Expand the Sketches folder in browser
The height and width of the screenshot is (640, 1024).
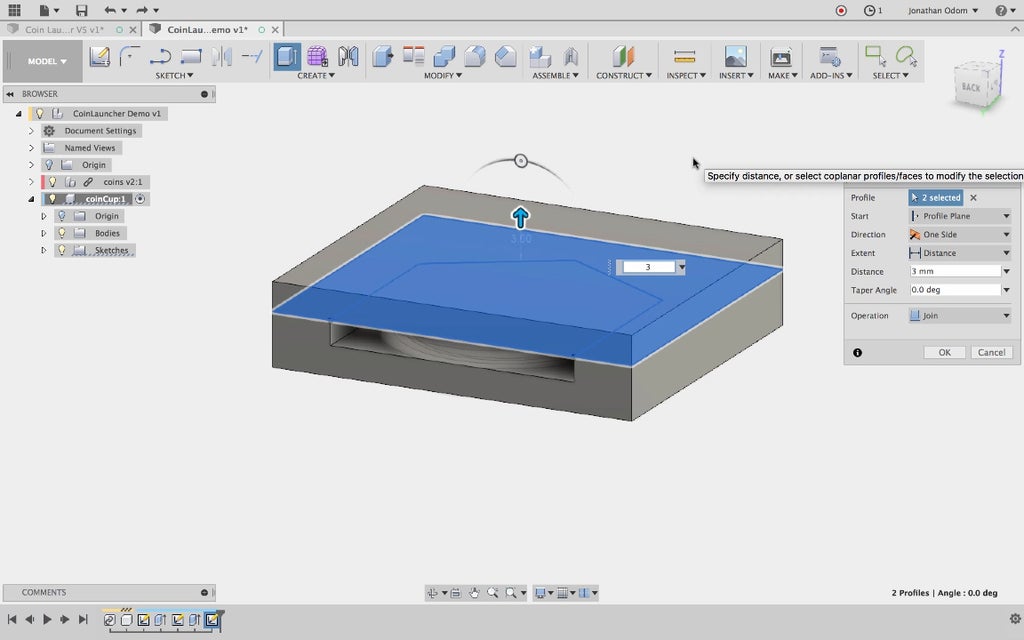click(x=43, y=250)
